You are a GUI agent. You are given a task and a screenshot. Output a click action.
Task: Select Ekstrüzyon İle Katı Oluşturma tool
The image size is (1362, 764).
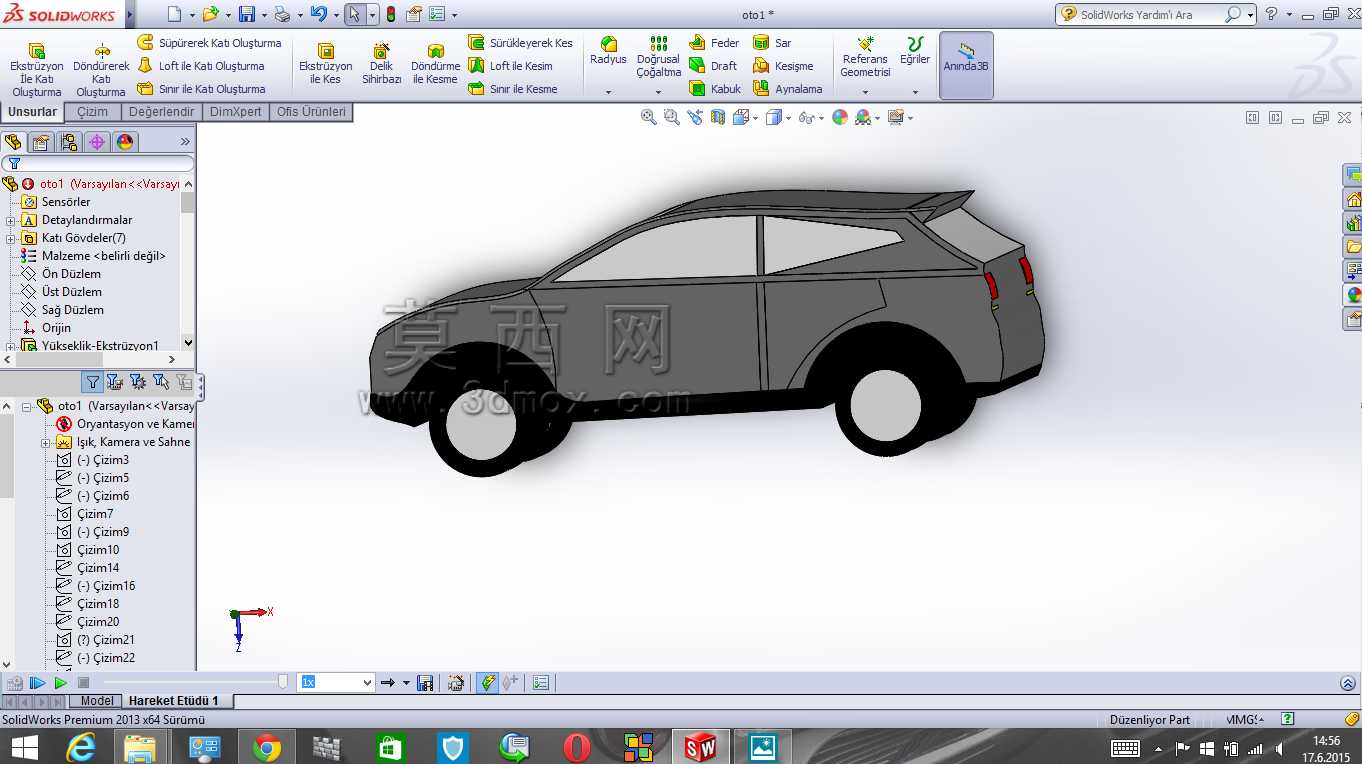click(37, 68)
